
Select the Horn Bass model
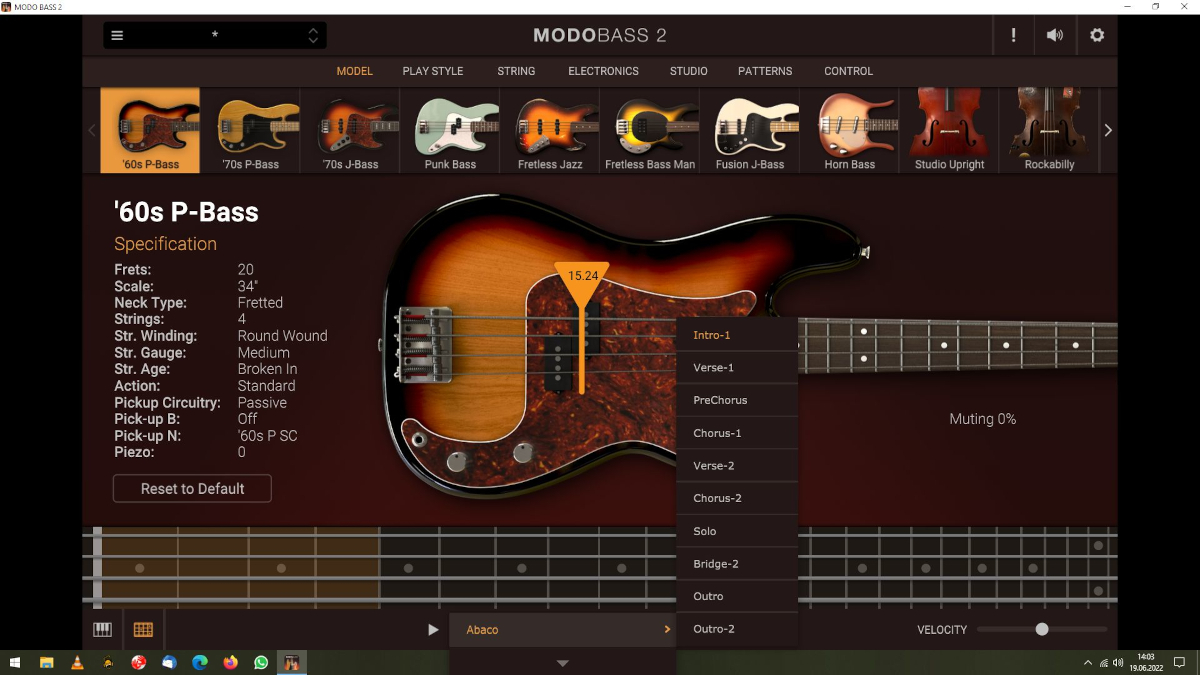(x=850, y=130)
